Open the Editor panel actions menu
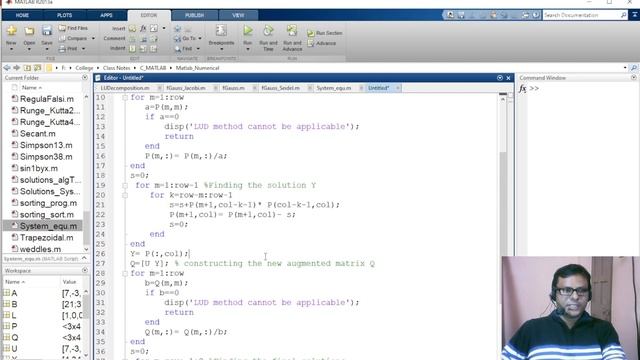The width and height of the screenshot is (640, 360). [x=500, y=78]
